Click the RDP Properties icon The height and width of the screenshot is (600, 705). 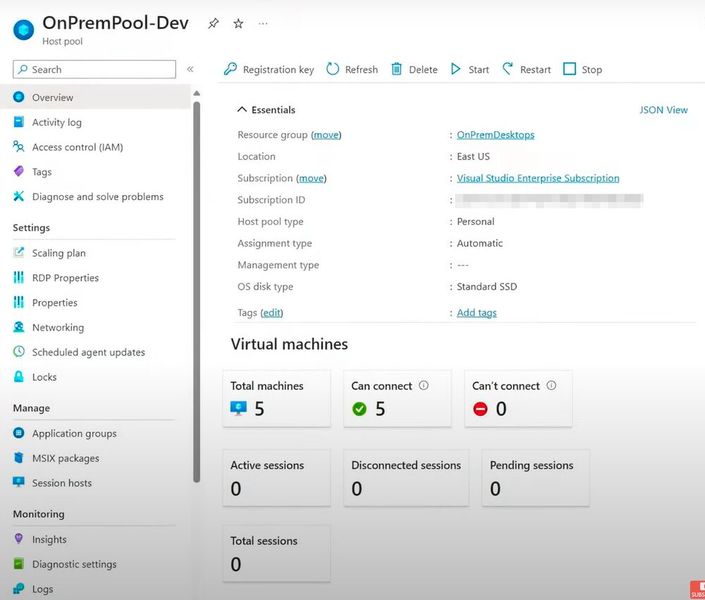[18, 278]
